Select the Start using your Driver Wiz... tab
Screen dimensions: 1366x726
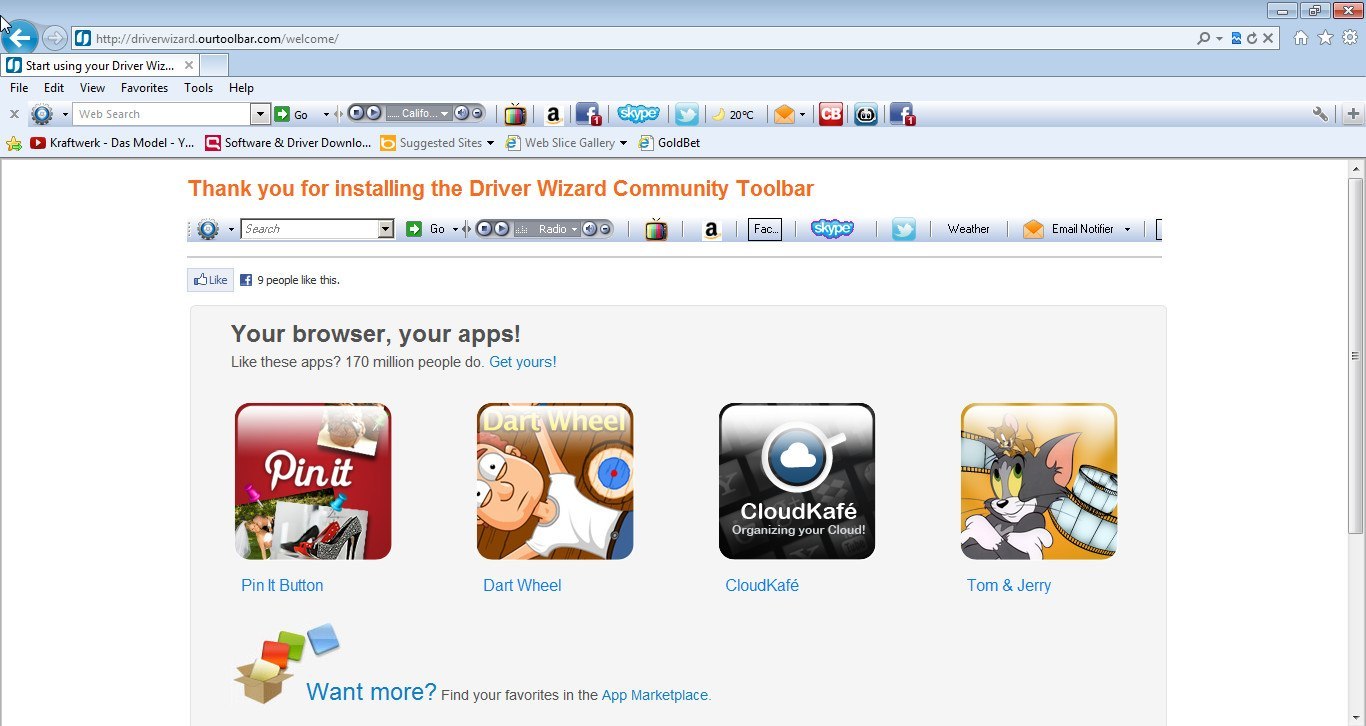(x=100, y=65)
